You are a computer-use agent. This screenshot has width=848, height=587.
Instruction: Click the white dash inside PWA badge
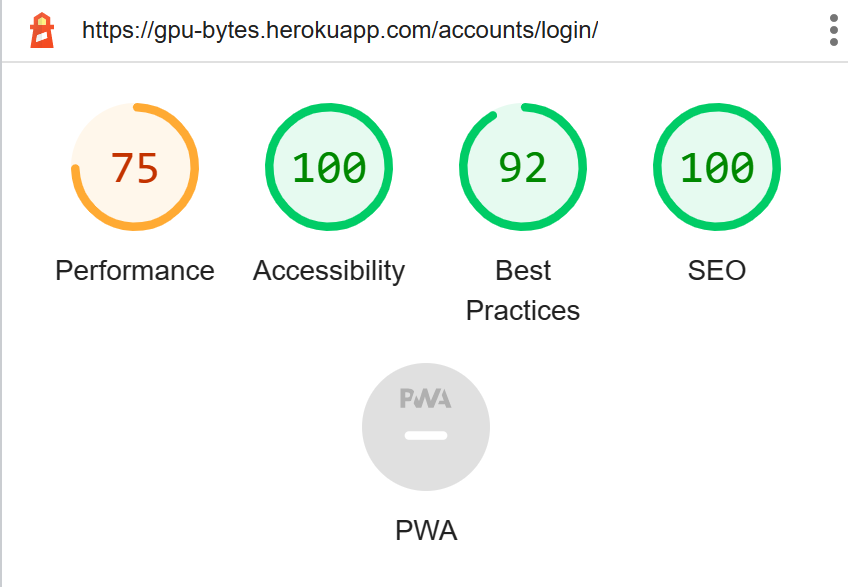point(426,436)
